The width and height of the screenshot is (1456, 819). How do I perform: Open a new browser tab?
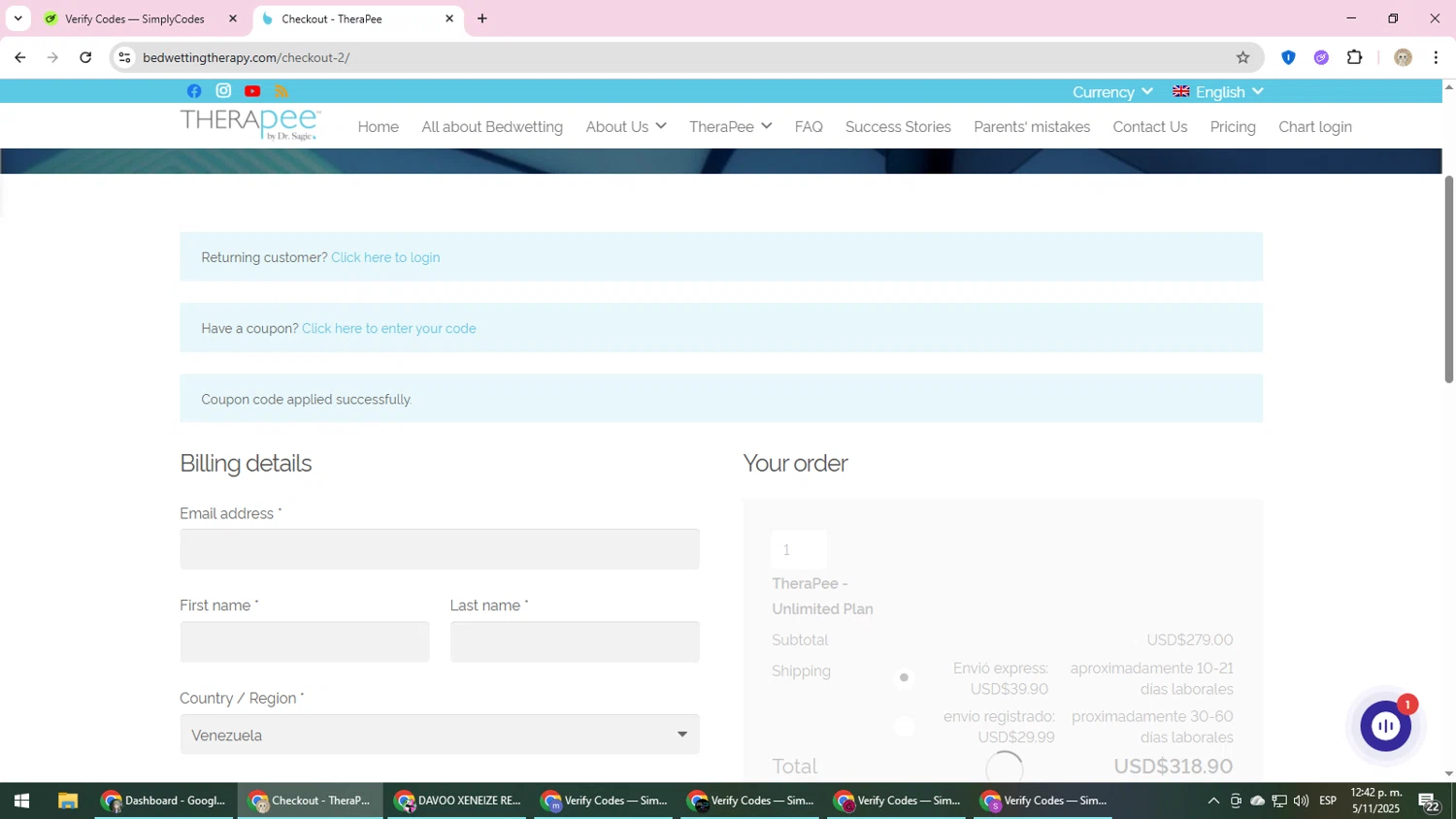coord(482,18)
